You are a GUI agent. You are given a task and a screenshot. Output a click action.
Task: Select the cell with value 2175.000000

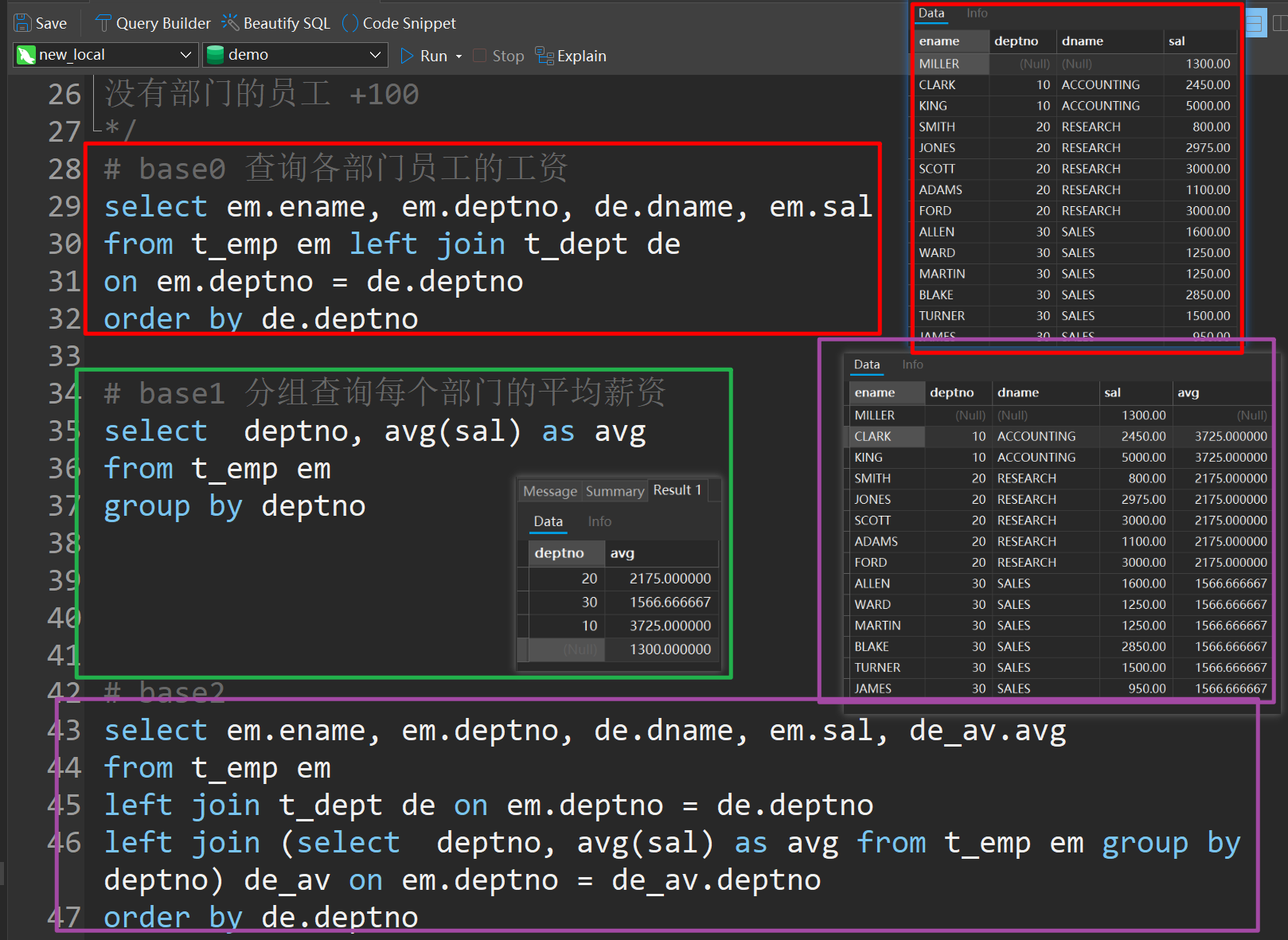click(670, 579)
